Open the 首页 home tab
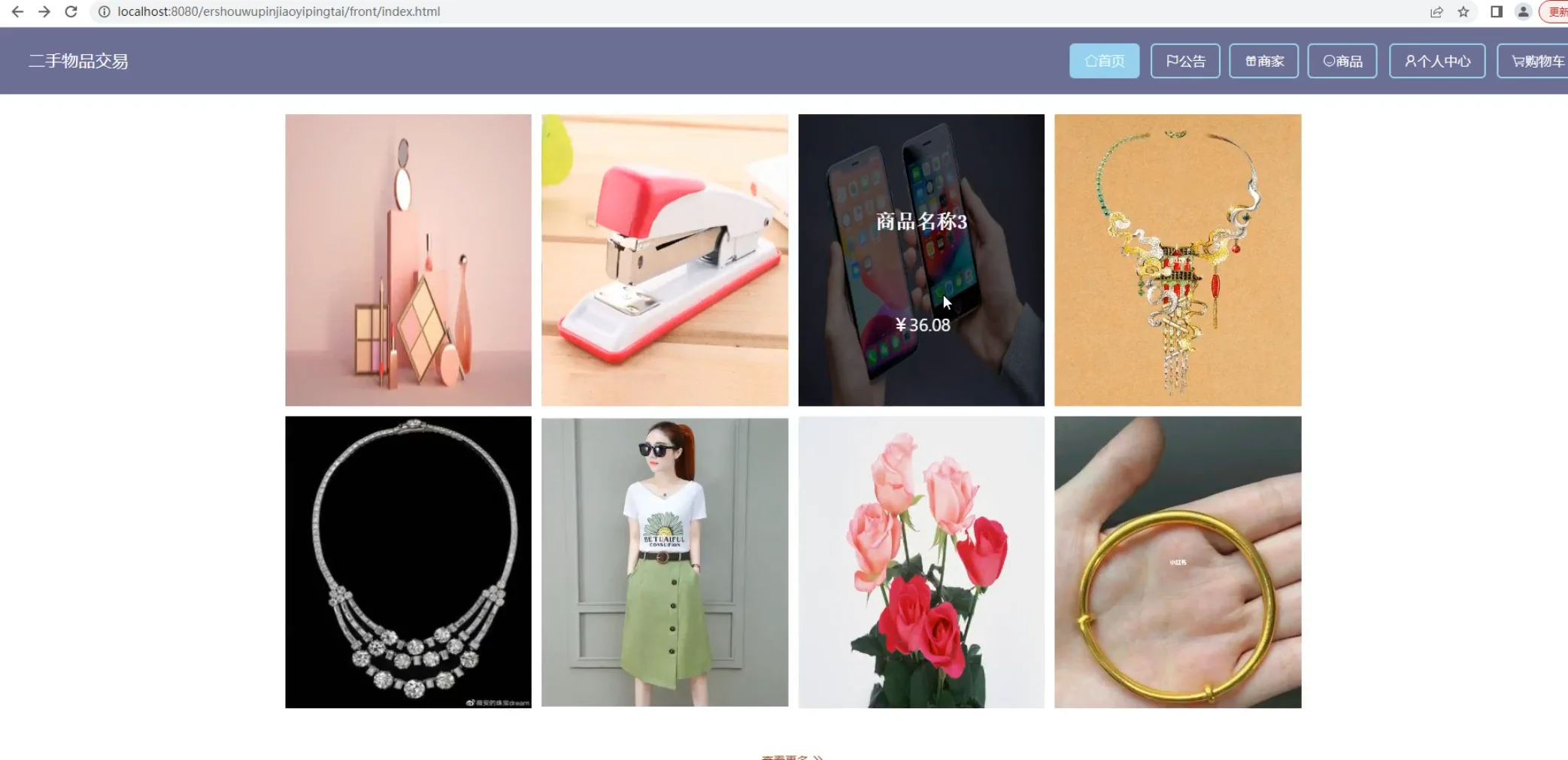The image size is (1568, 760). pos(1104,61)
